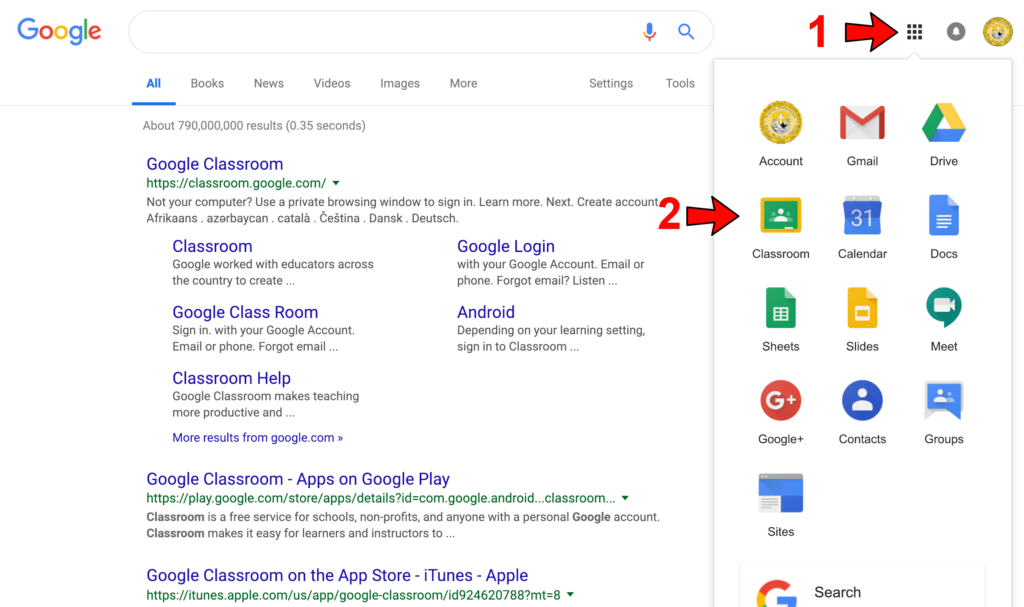1024x607 pixels.
Task: Switch to the Books tab
Action: tap(207, 84)
